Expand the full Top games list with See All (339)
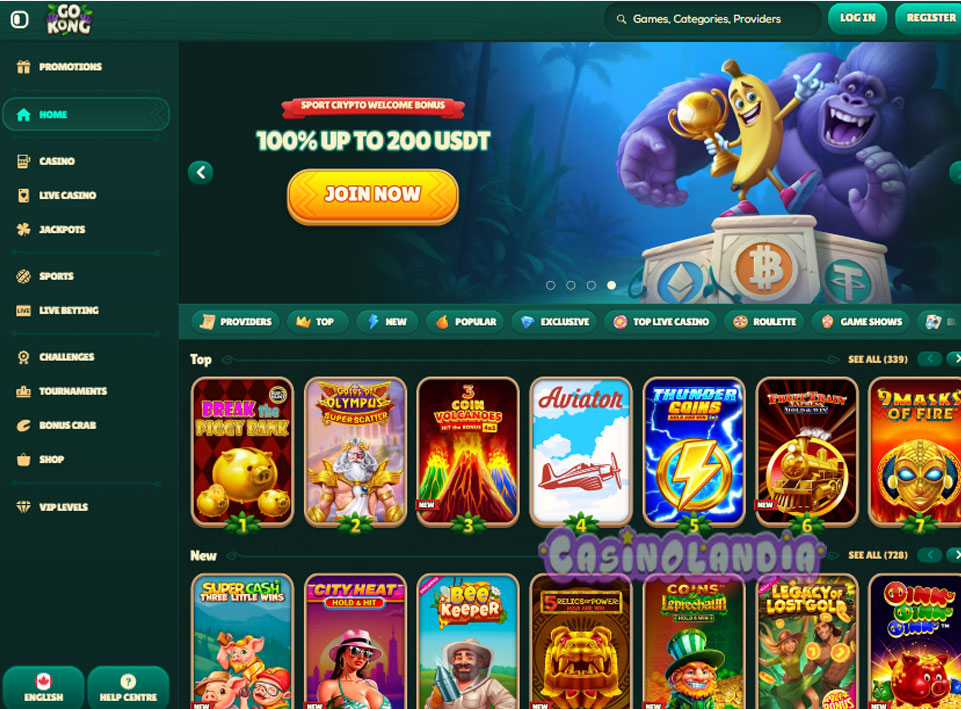This screenshot has height=709, width=961. (878, 359)
